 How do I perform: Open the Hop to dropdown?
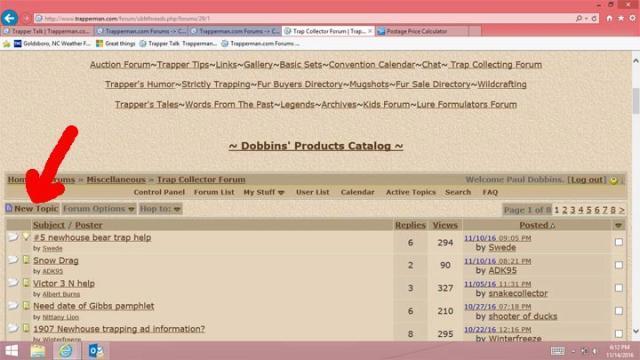160,209
